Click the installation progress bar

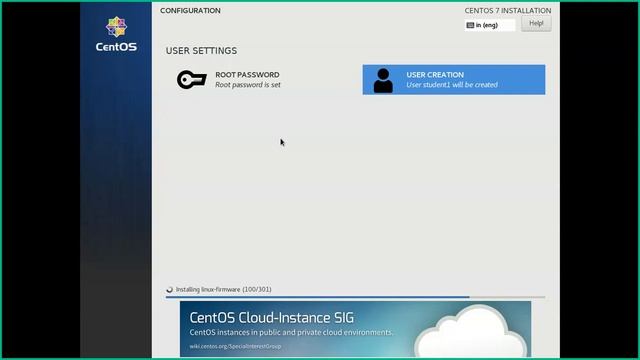[x=355, y=297]
